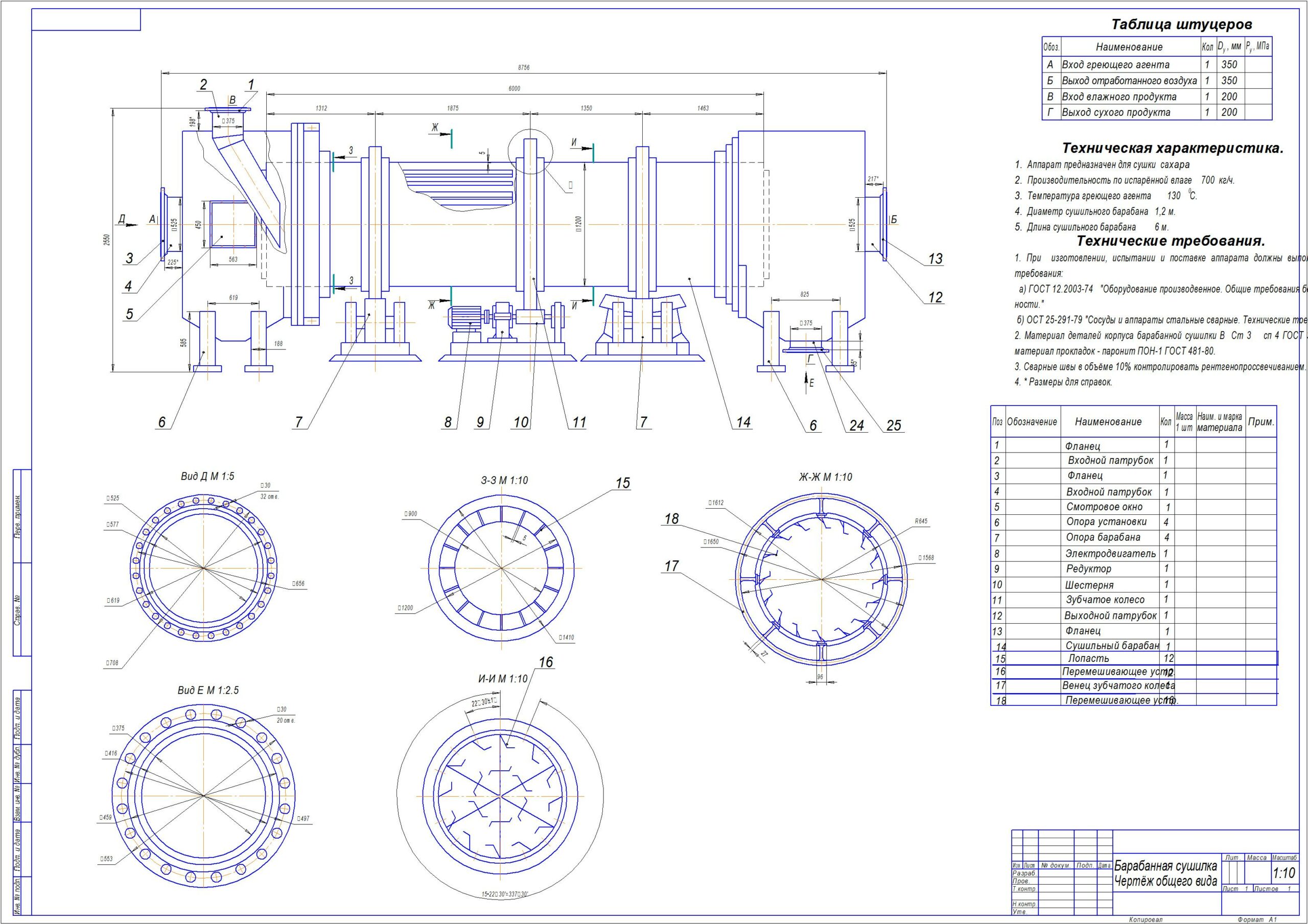Select 'Выход отработанного воздуха' in the nozzle table
Viewport: 1308px width, 924px height.
tap(1129, 80)
